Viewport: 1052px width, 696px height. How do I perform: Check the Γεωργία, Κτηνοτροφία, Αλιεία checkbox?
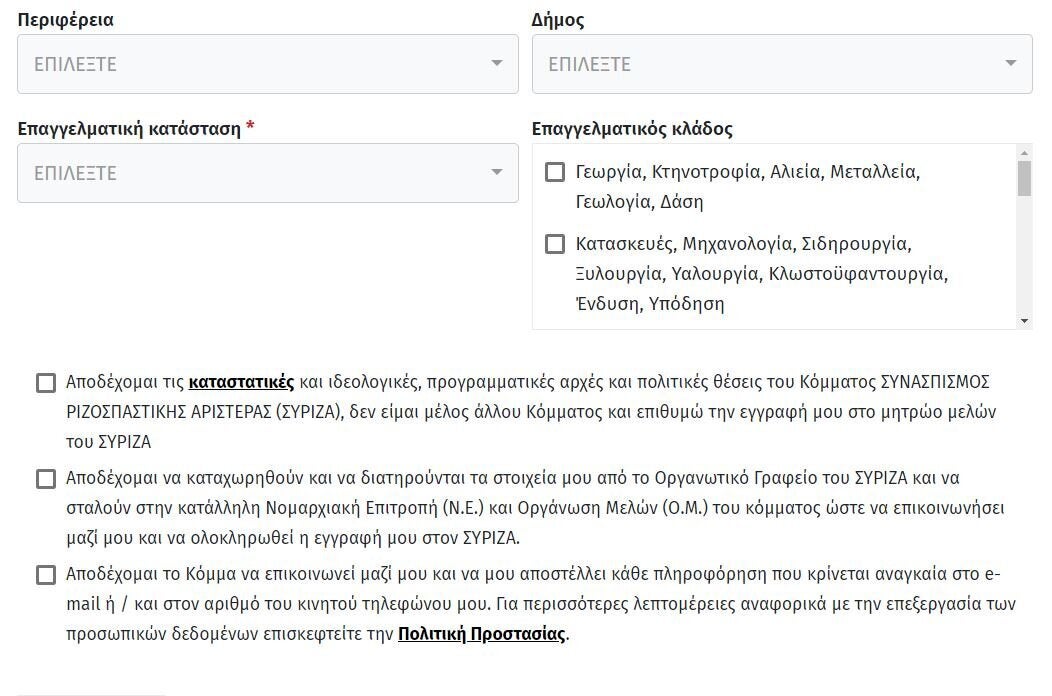(555, 172)
